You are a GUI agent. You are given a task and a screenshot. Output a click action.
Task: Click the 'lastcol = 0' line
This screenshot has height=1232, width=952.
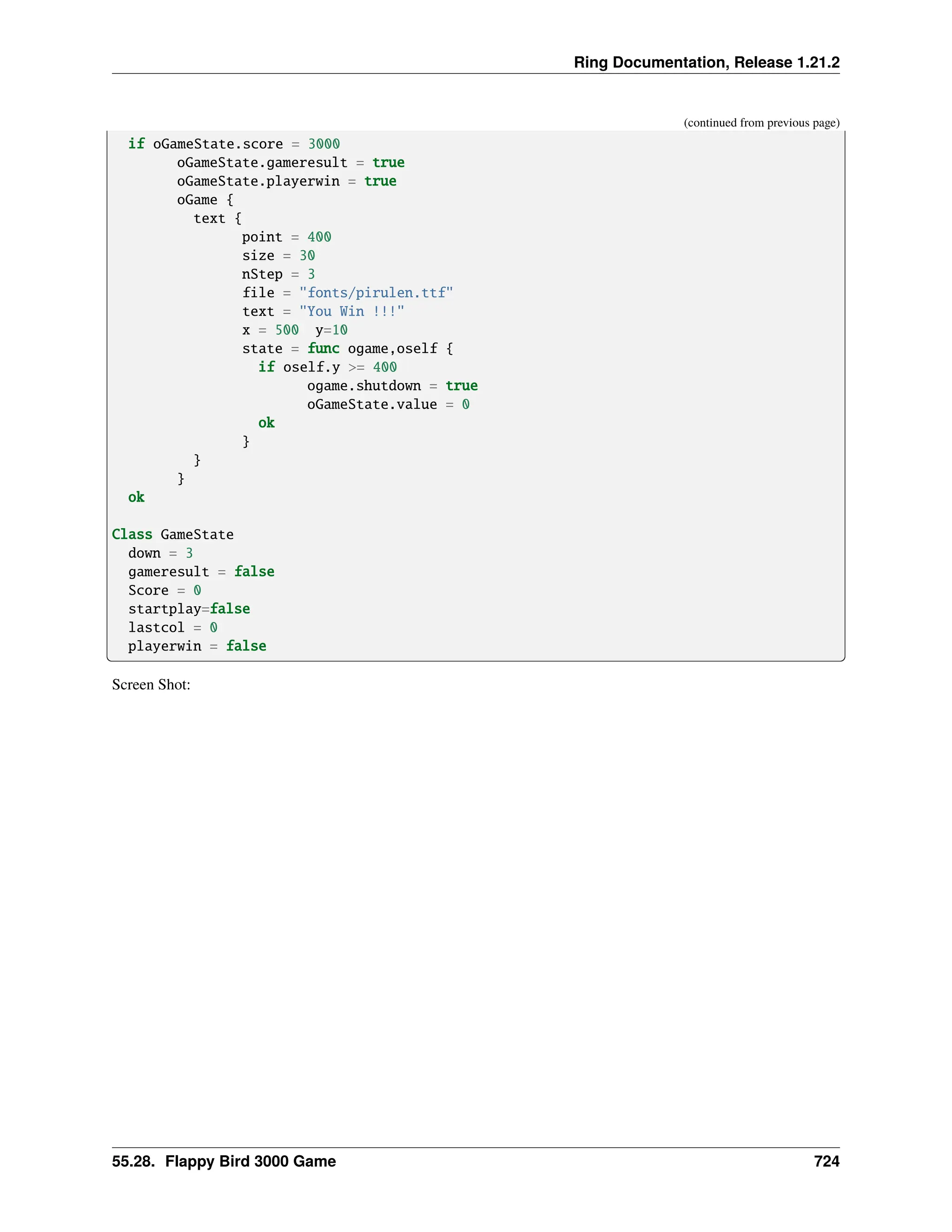(172, 627)
